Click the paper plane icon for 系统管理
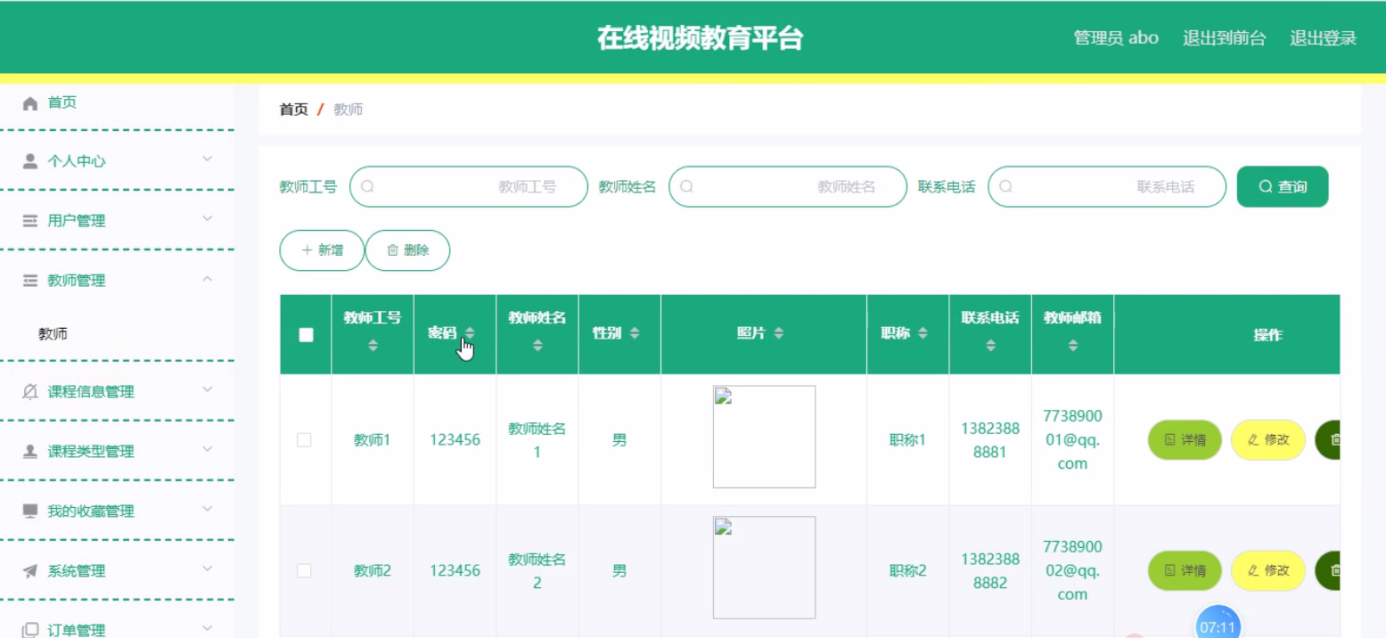Viewport: 1386px width, 638px height. click(30, 571)
